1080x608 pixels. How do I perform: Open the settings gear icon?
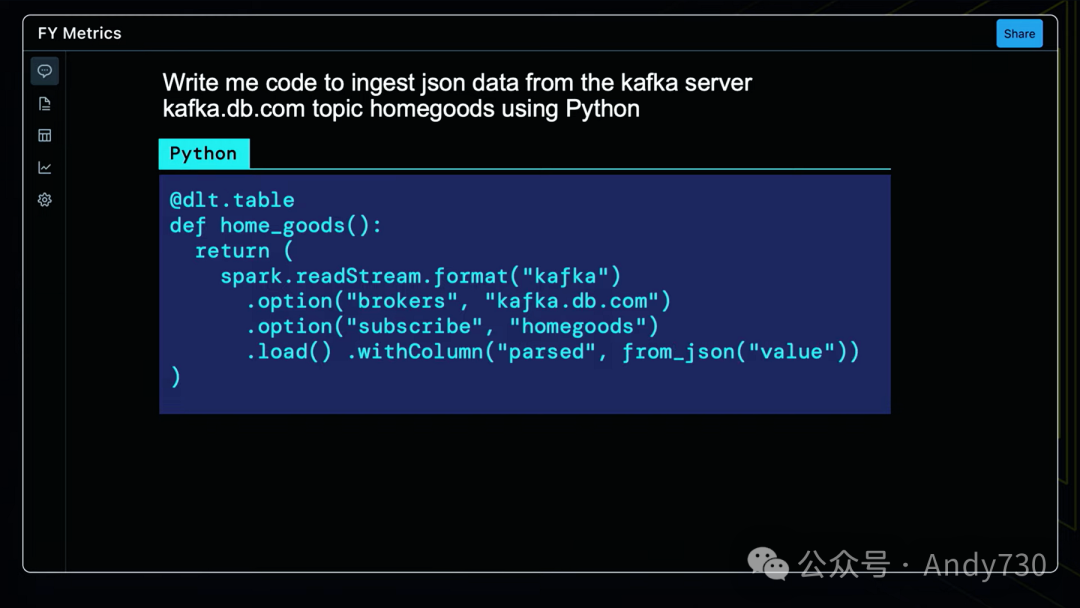[45, 200]
